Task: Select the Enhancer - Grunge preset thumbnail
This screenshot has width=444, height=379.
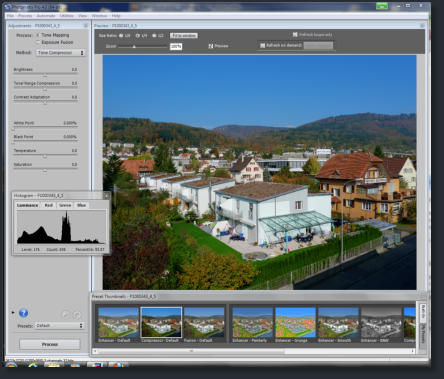Action: click(295, 325)
